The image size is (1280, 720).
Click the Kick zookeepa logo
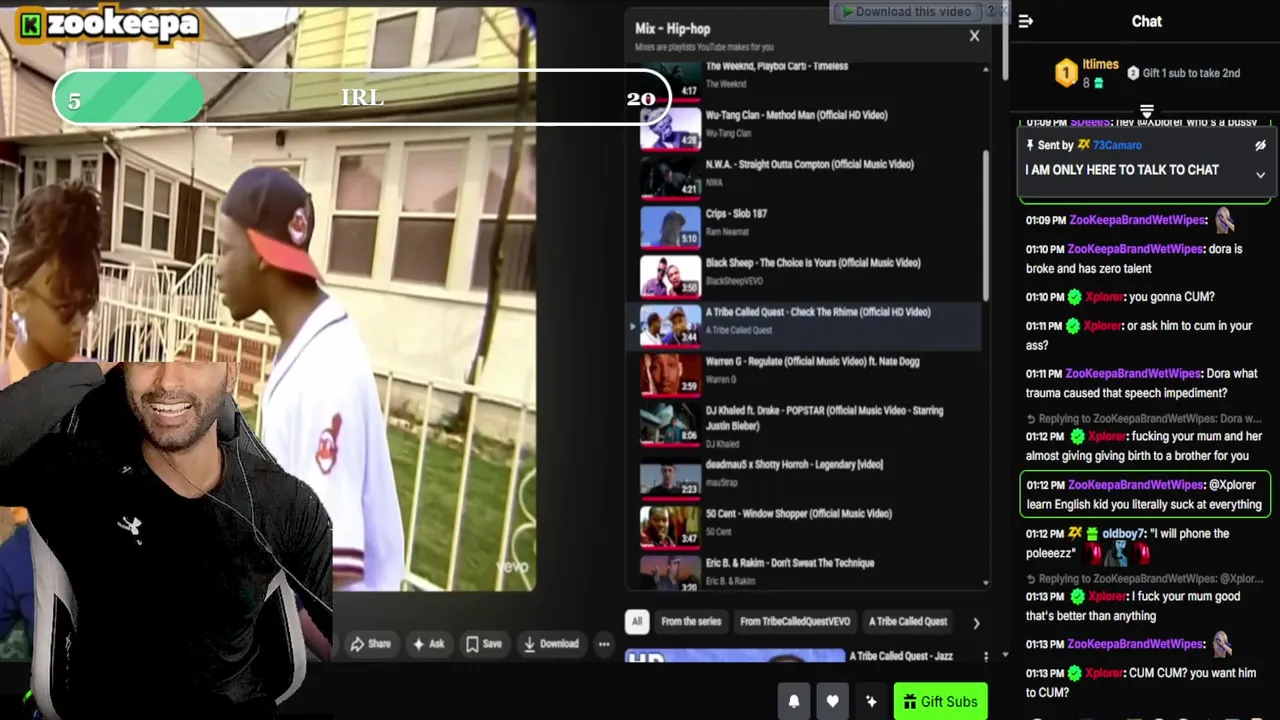point(109,24)
